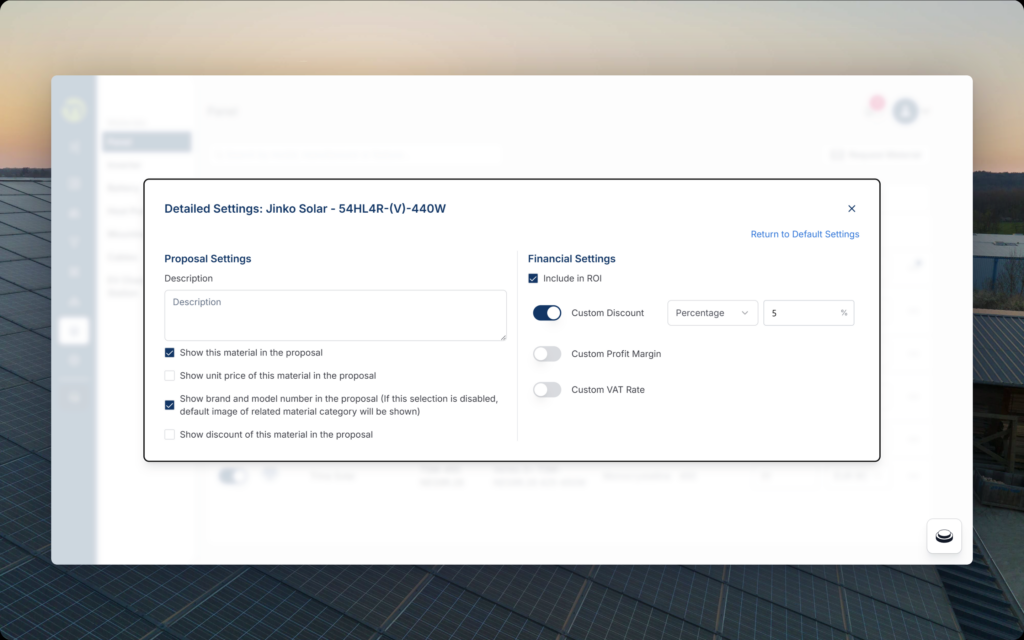Grab the Description box resize handle
Viewport: 1024px width, 640px height.
(x=502, y=336)
